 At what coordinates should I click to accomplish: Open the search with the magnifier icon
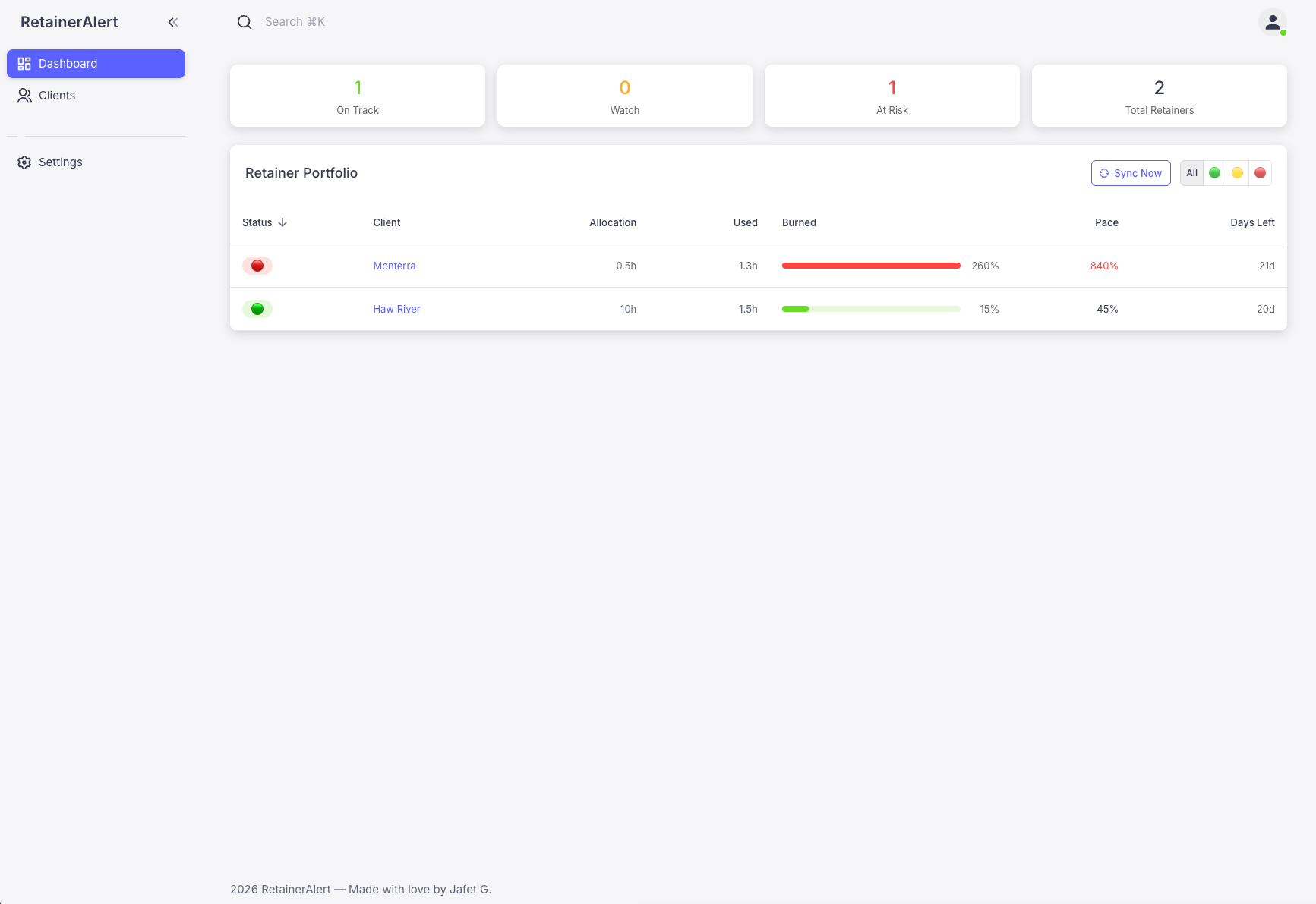point(244,21)
